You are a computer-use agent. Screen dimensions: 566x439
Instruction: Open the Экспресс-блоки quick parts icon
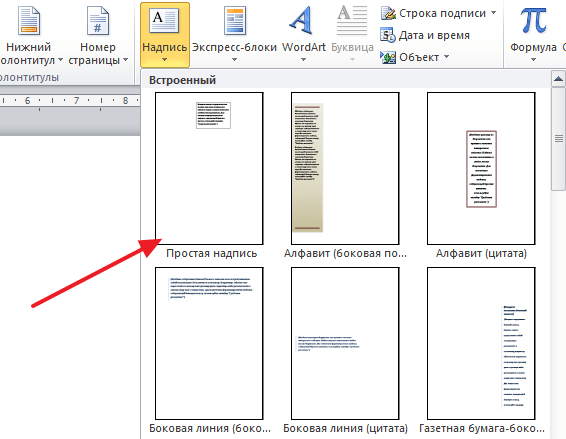coord(235,21)
